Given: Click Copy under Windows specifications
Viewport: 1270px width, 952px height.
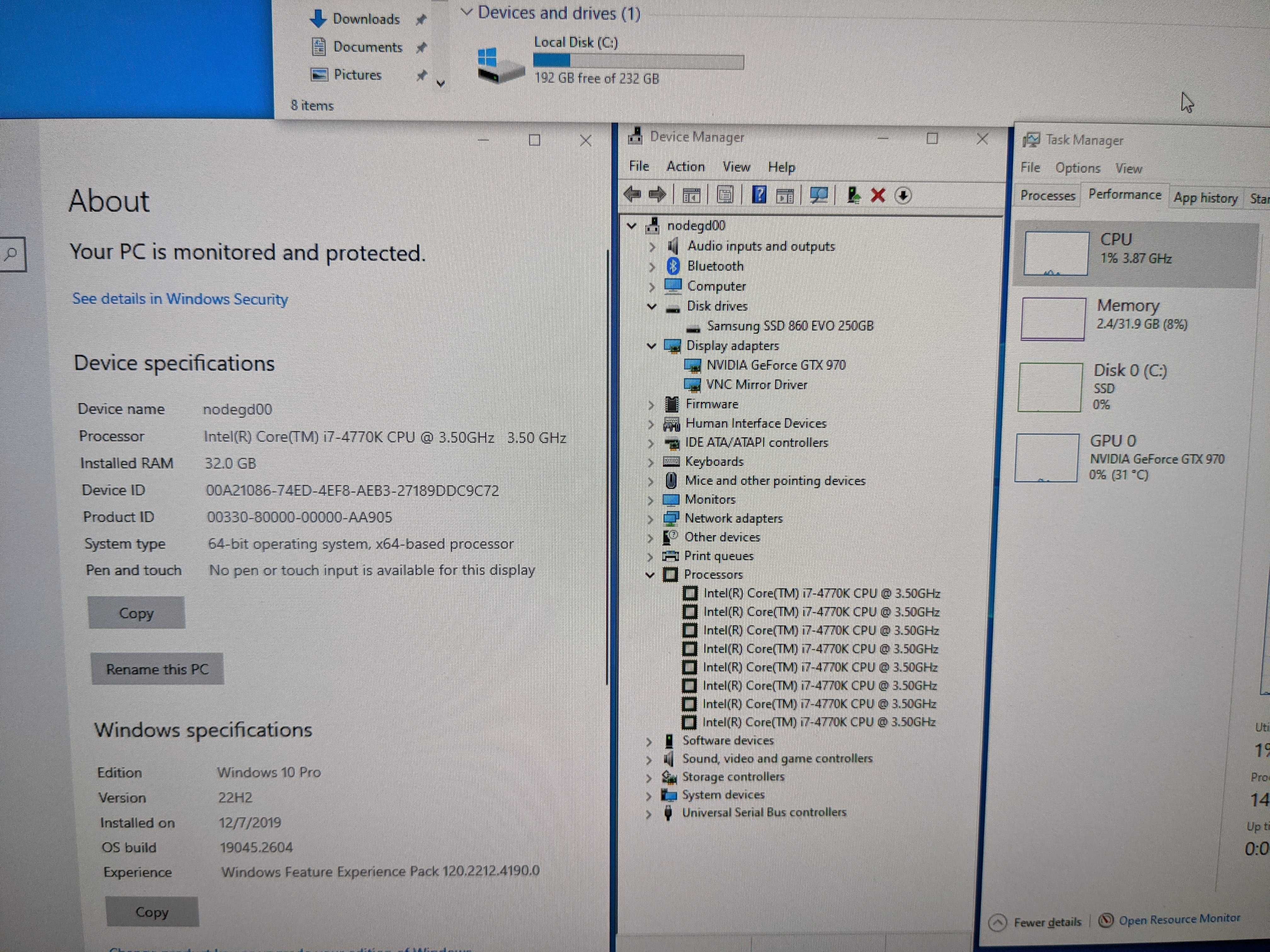Looking at the screenshot, I should point(152,912).
